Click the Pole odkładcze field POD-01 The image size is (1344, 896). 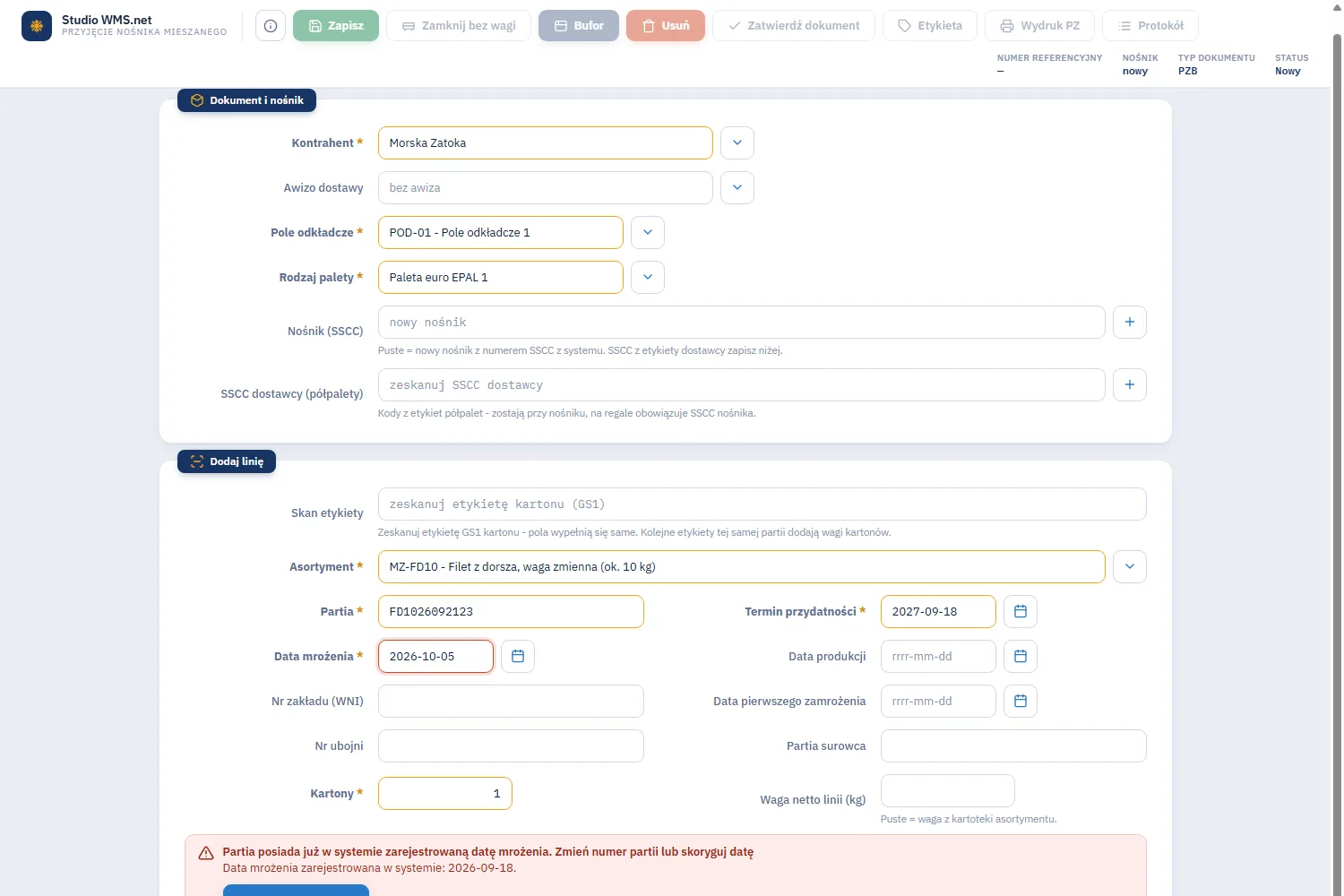pos(501,232)
